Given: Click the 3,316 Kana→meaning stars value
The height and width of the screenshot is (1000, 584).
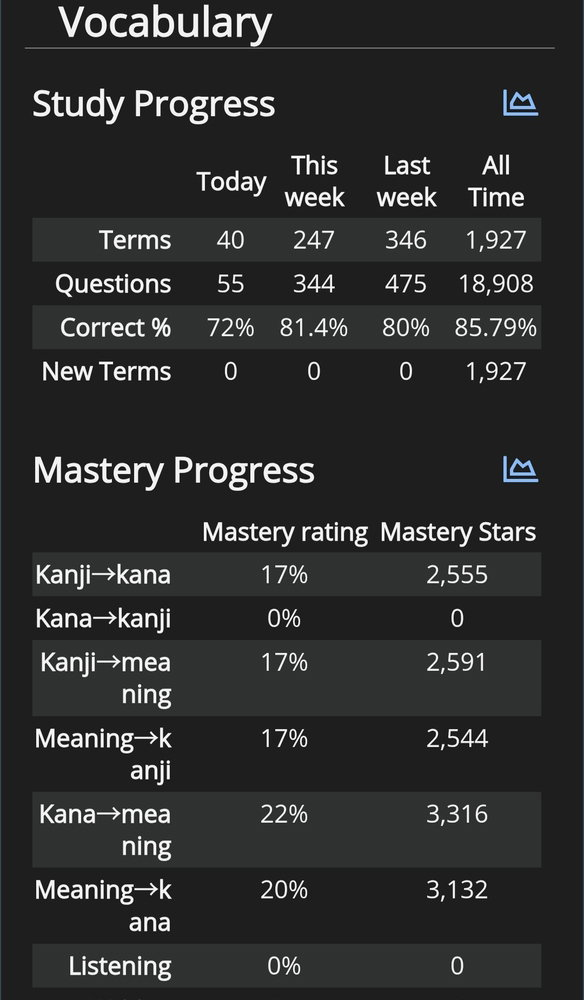Looking at the screenshot, I should click(457, 814).
